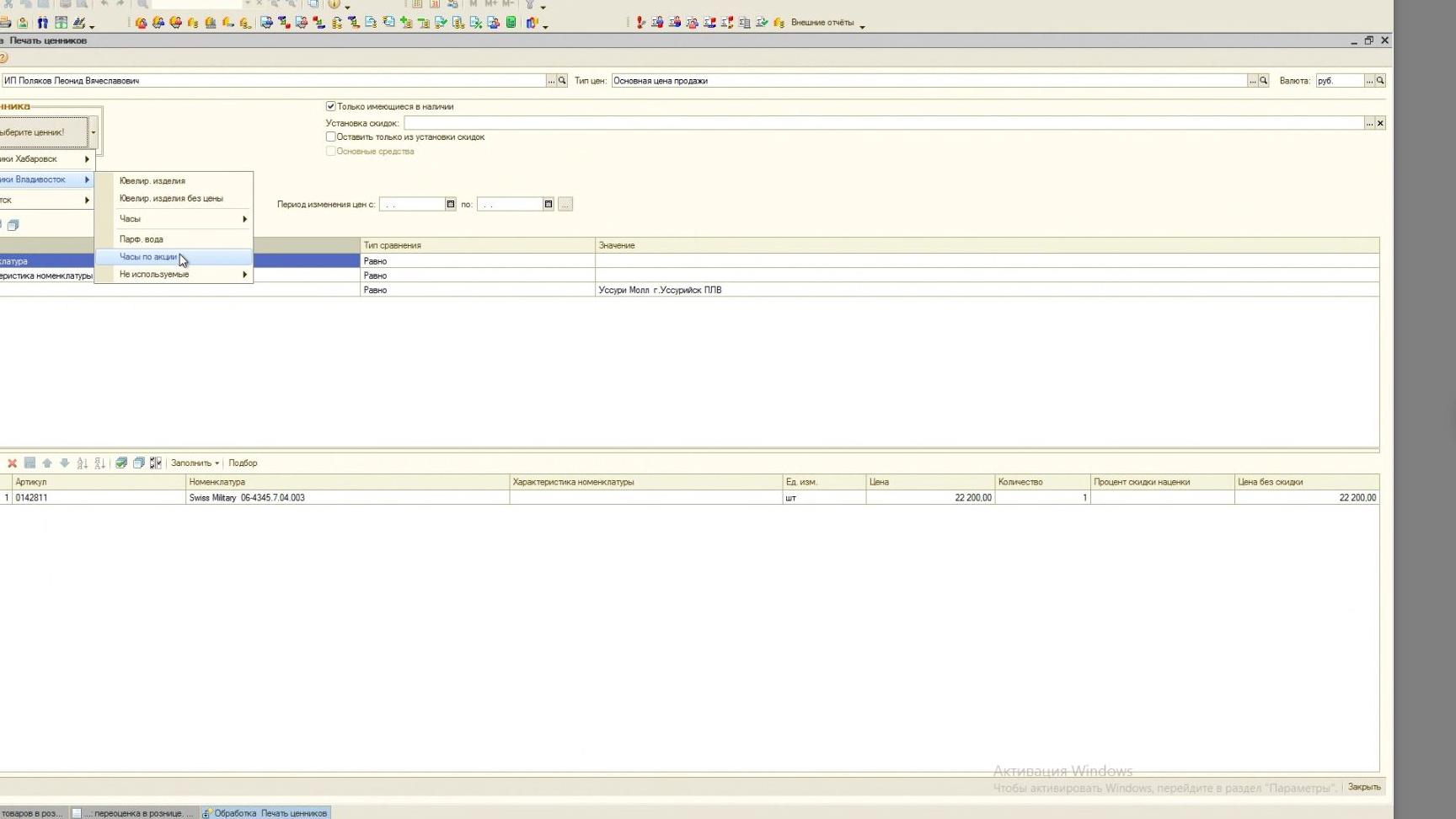1456x819 pixels.
Task: Switch to переоценка в рознице taskbar tab
Action: point(133,813)
